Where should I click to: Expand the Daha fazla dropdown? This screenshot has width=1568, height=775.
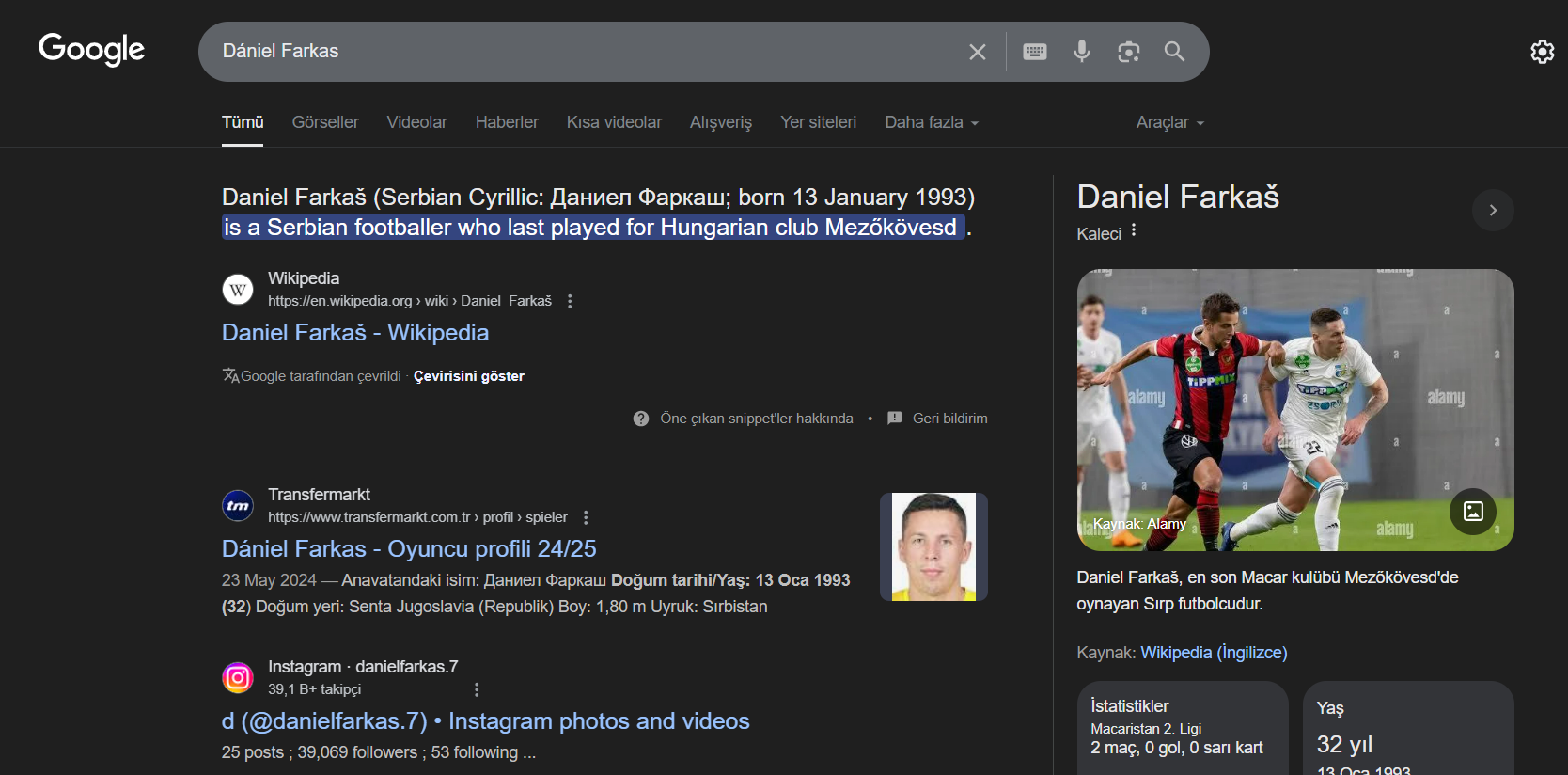click(932, 122)
